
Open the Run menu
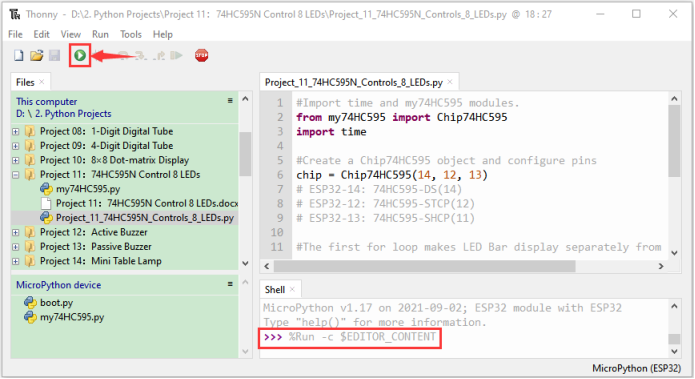point(100,34)
